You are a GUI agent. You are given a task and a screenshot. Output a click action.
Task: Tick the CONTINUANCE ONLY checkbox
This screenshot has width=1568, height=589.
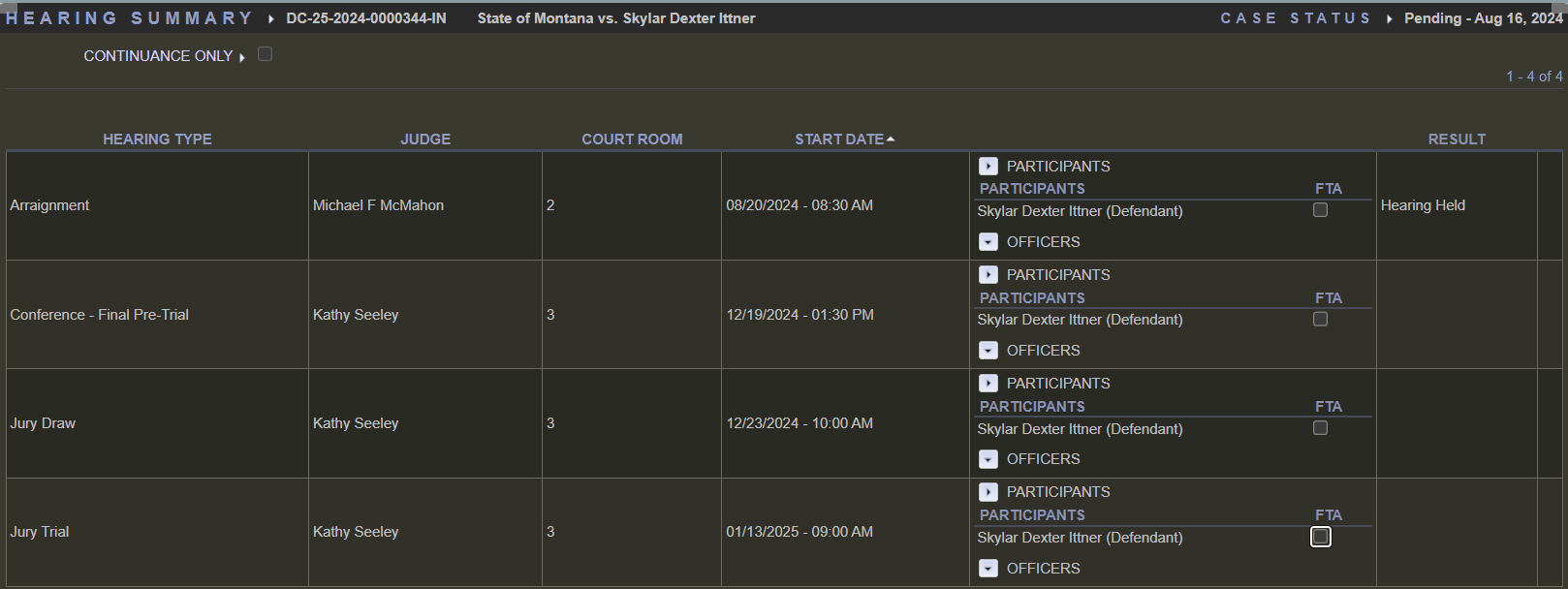[x=265, y=54]
